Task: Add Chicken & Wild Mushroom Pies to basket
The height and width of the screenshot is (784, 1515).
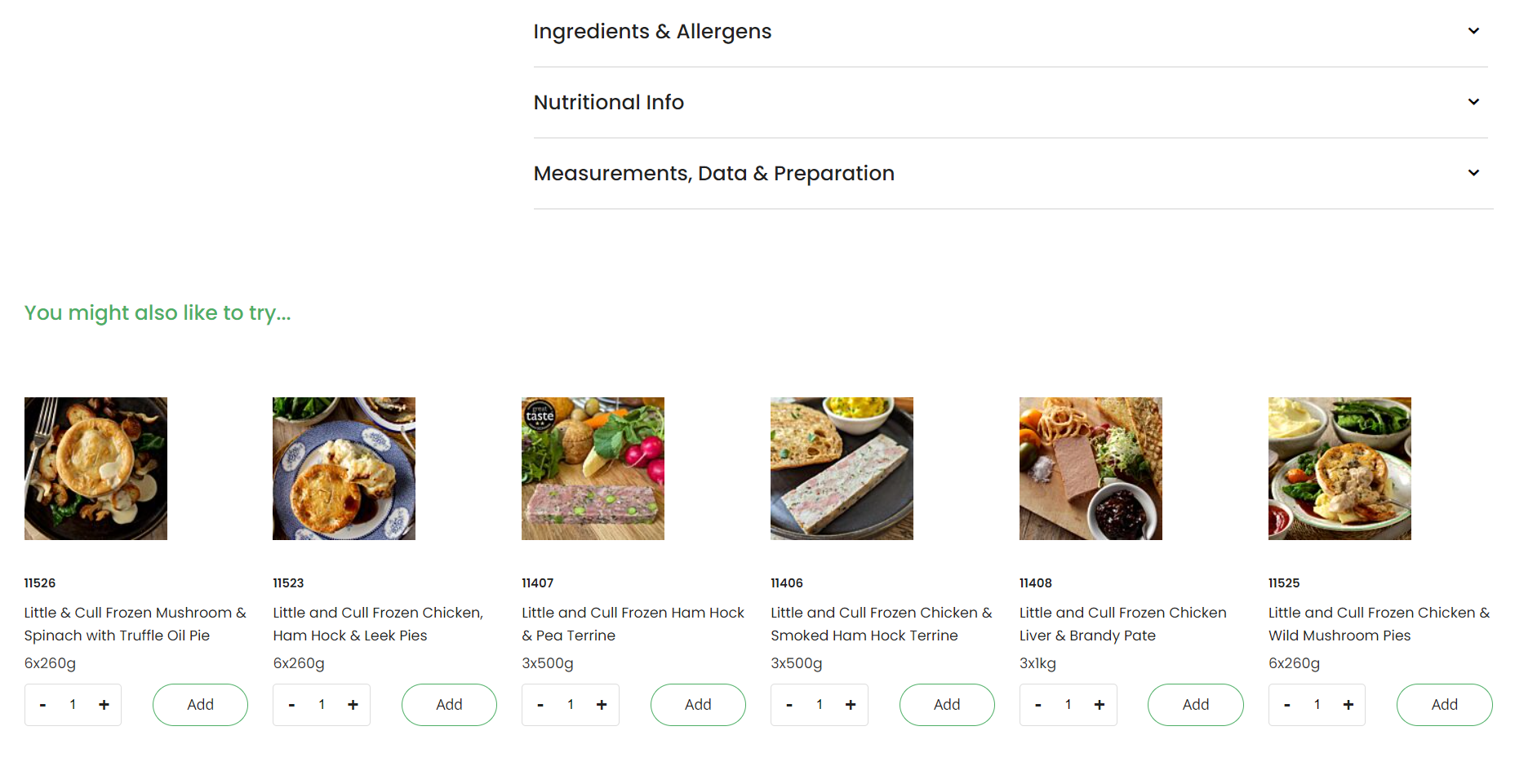Action: coord(1444,705)
